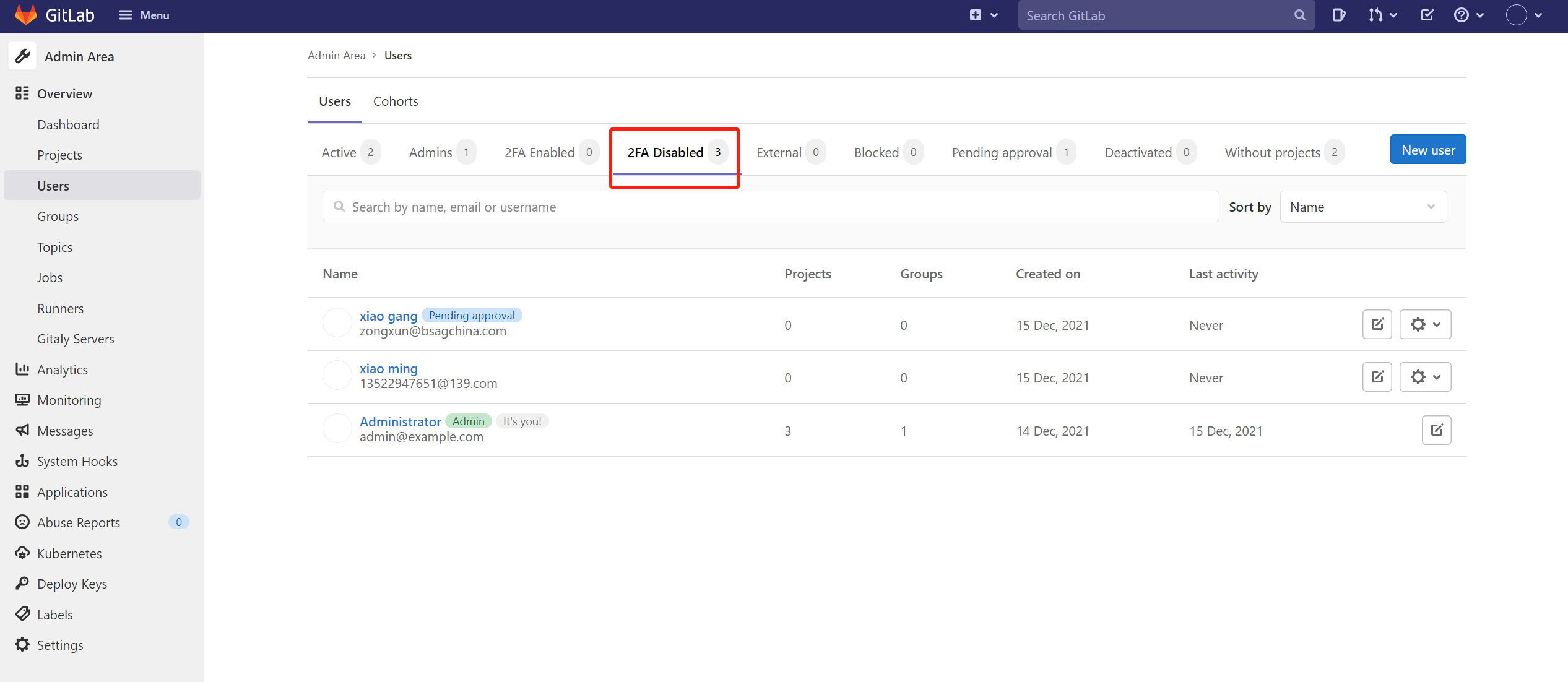Click the Pending approval badge on xiao gang
The height and width of the screenshot is (682, 1568).
[x=472, y=315]
